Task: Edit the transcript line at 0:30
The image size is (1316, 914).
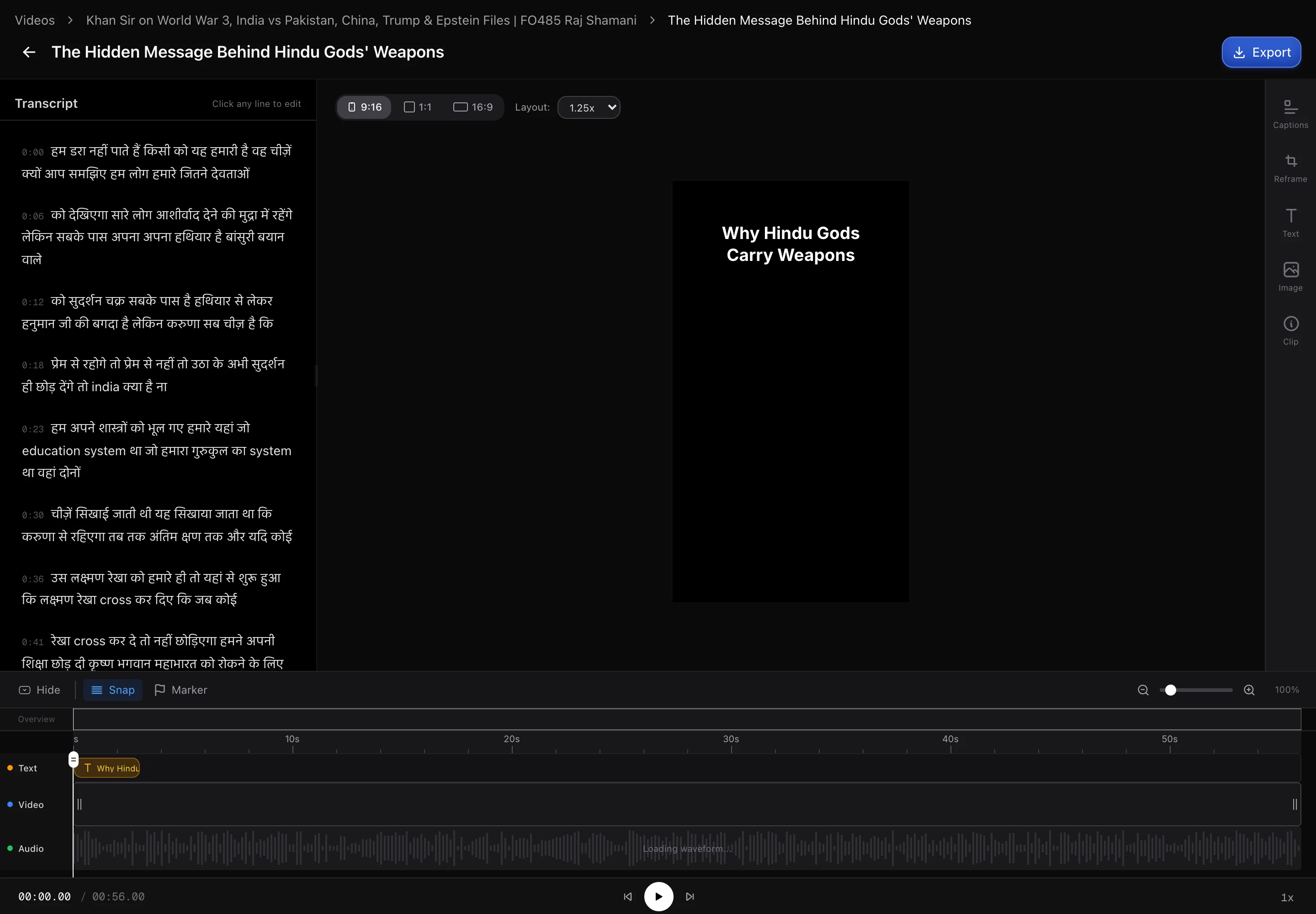Action: (x=158, y=525)
